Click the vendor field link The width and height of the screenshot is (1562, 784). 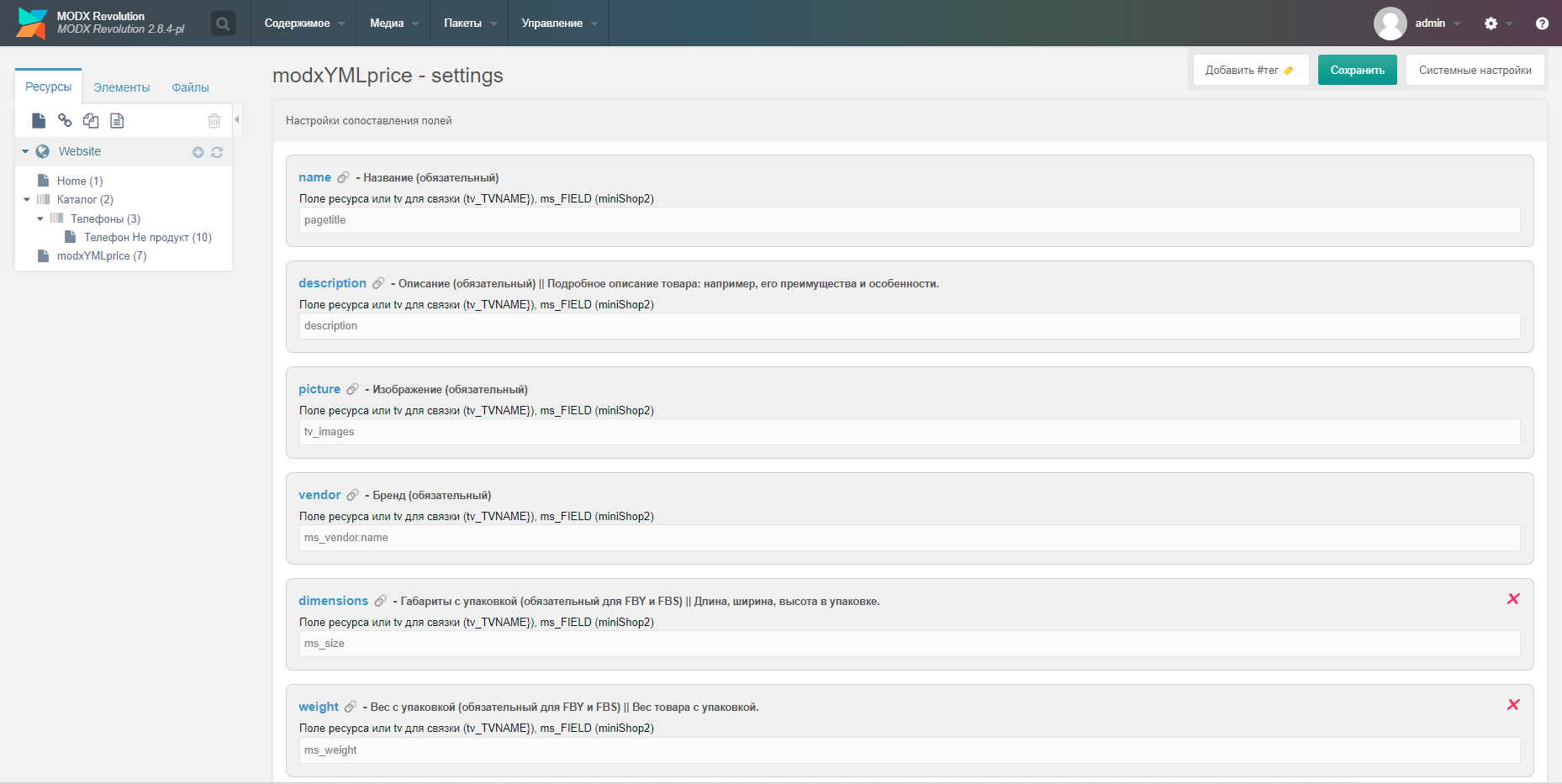pos(319,495)
